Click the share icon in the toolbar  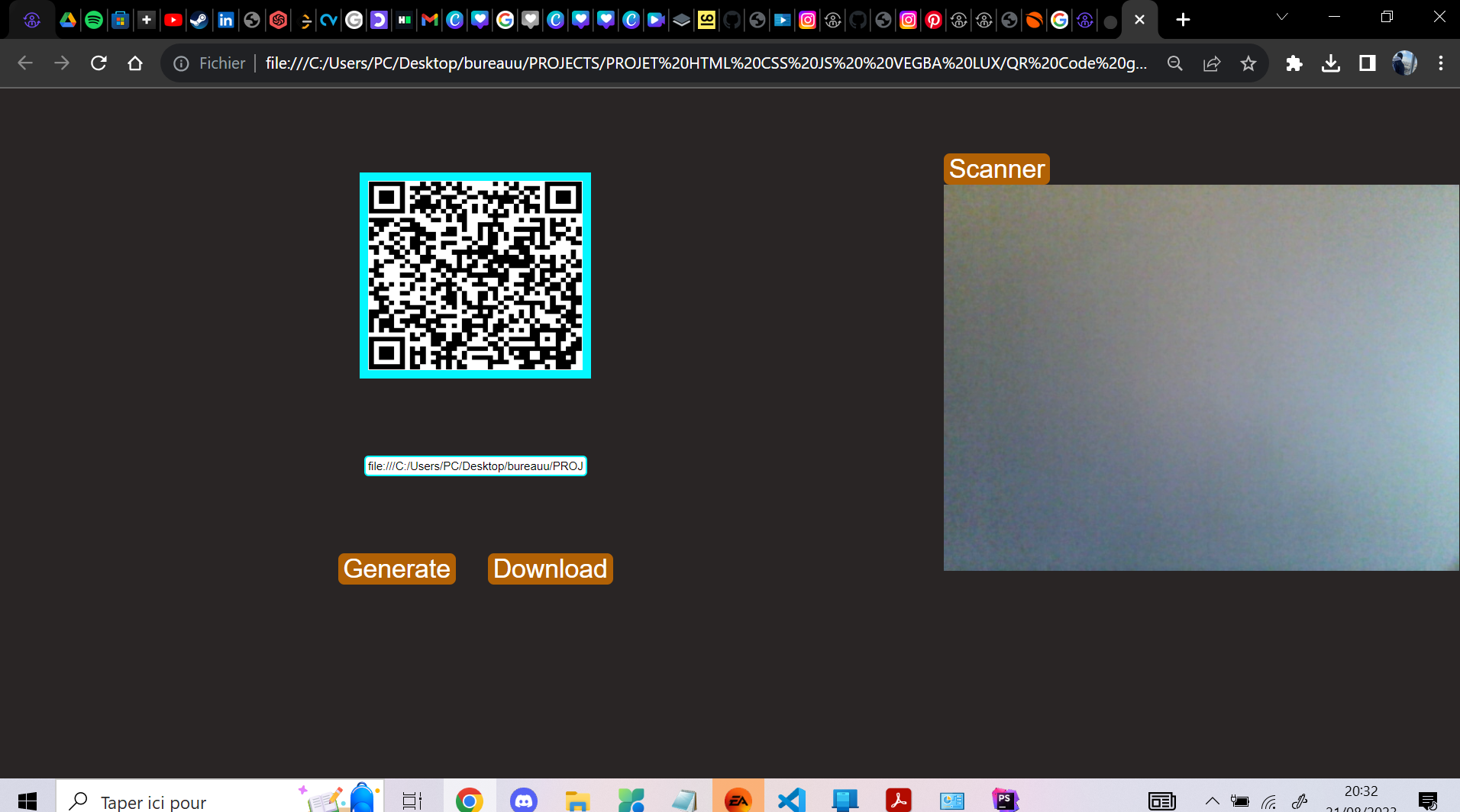pyautogui.click(x=1211, y=63)
